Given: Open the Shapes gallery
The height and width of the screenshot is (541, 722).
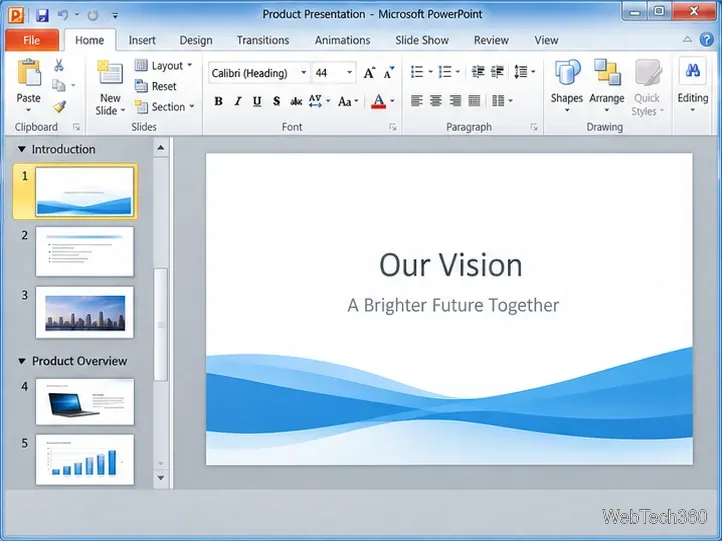Looking at the screenshot, I should (x=567, y=86).
